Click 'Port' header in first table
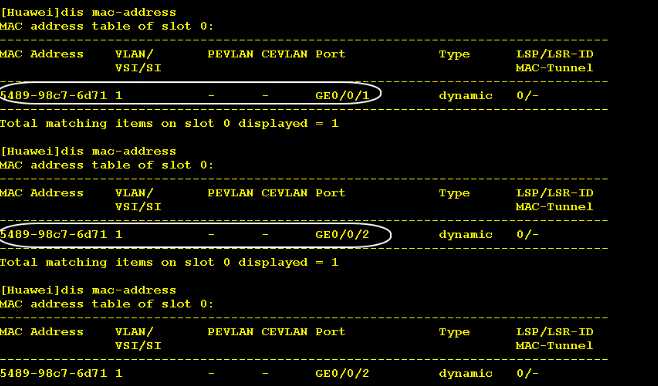This screenshot has width=658, height=386. point(330,54)
